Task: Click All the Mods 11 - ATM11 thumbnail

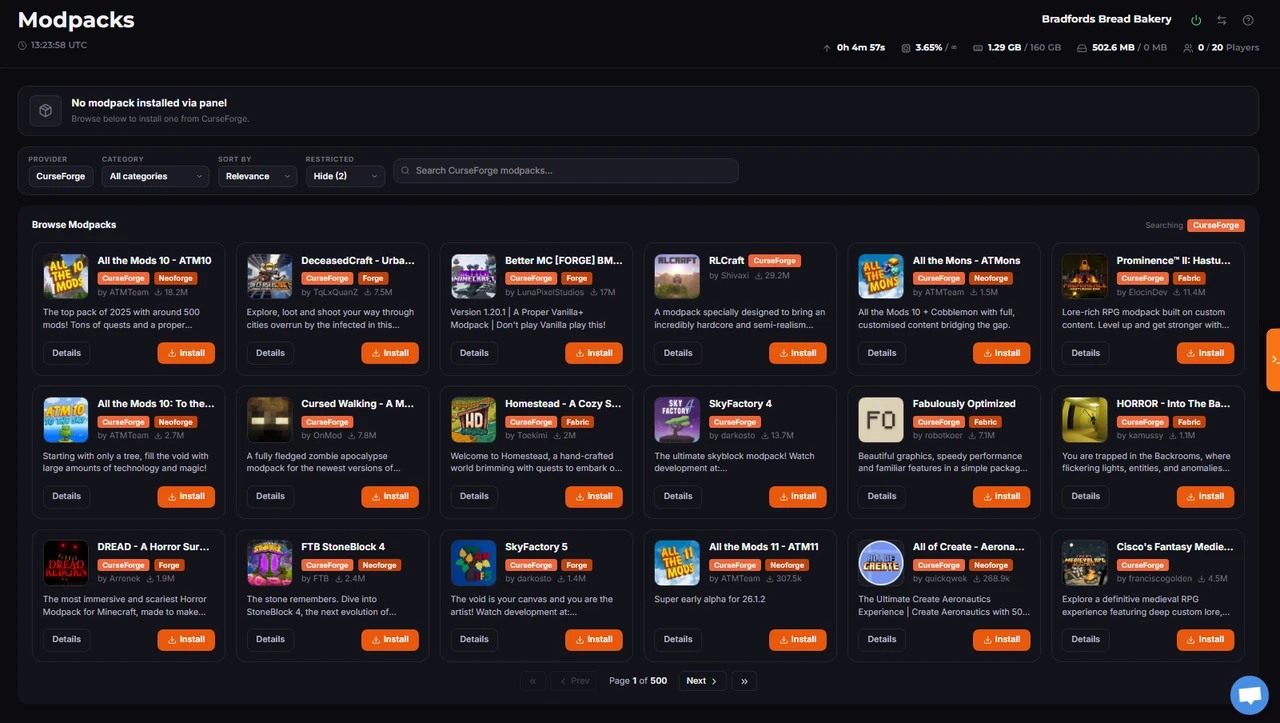Action: [678, 563]
